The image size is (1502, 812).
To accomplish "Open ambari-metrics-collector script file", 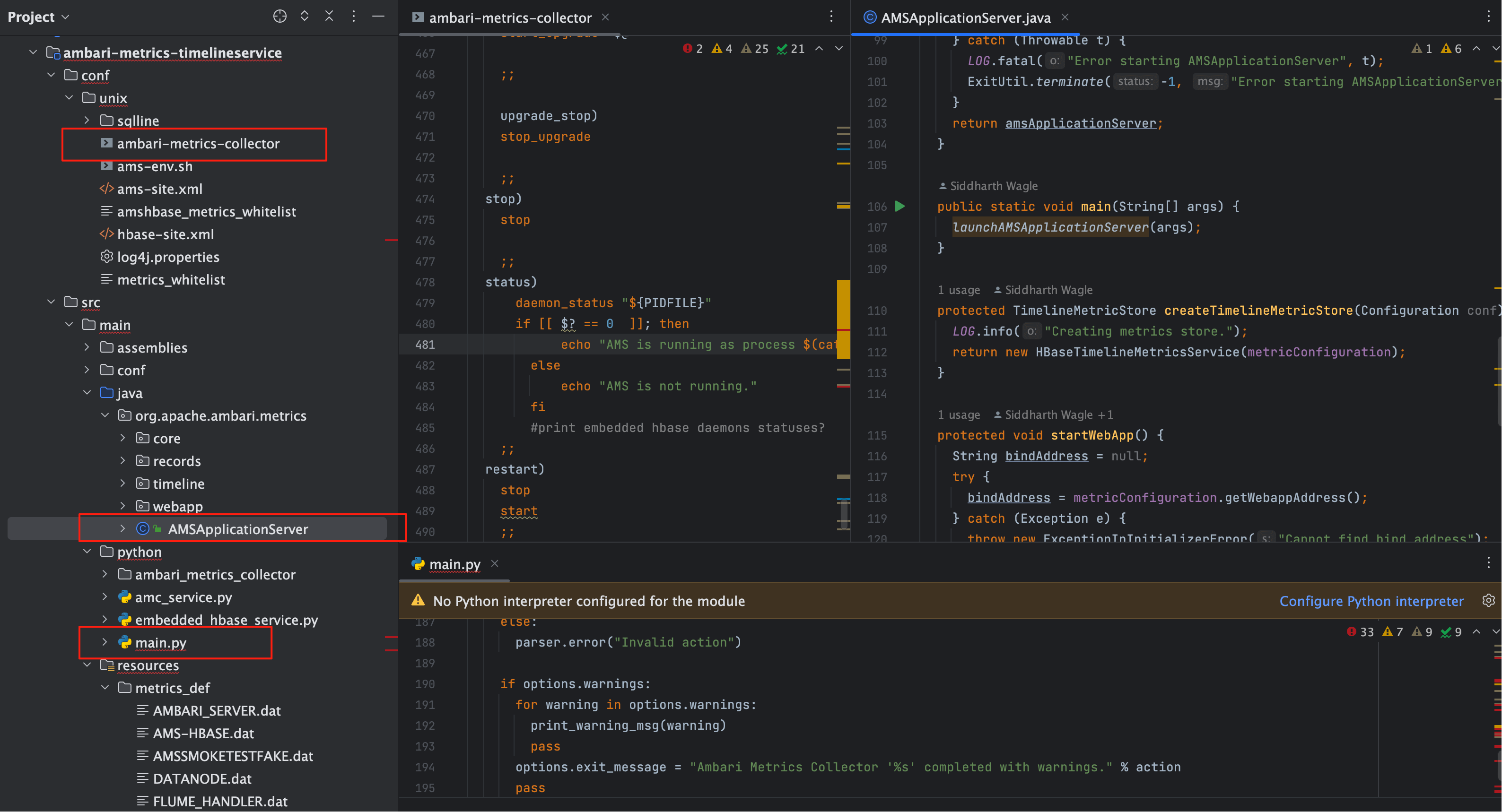I will [198, 143].
